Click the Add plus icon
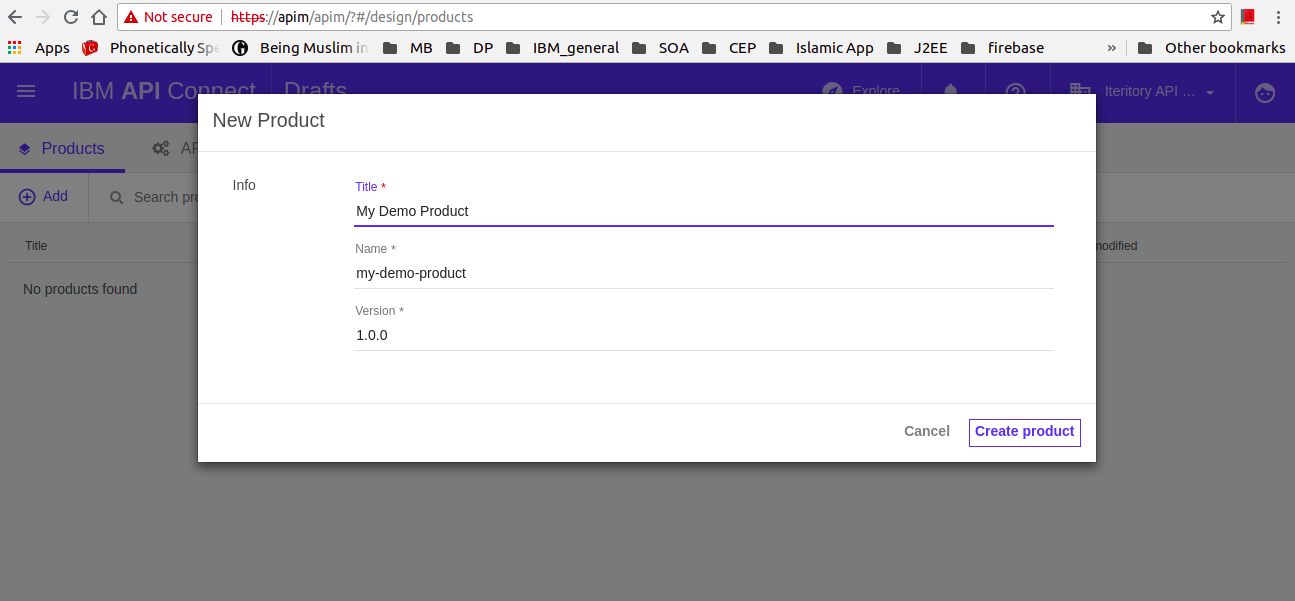 pyautogui.click(x=28, y=197)
